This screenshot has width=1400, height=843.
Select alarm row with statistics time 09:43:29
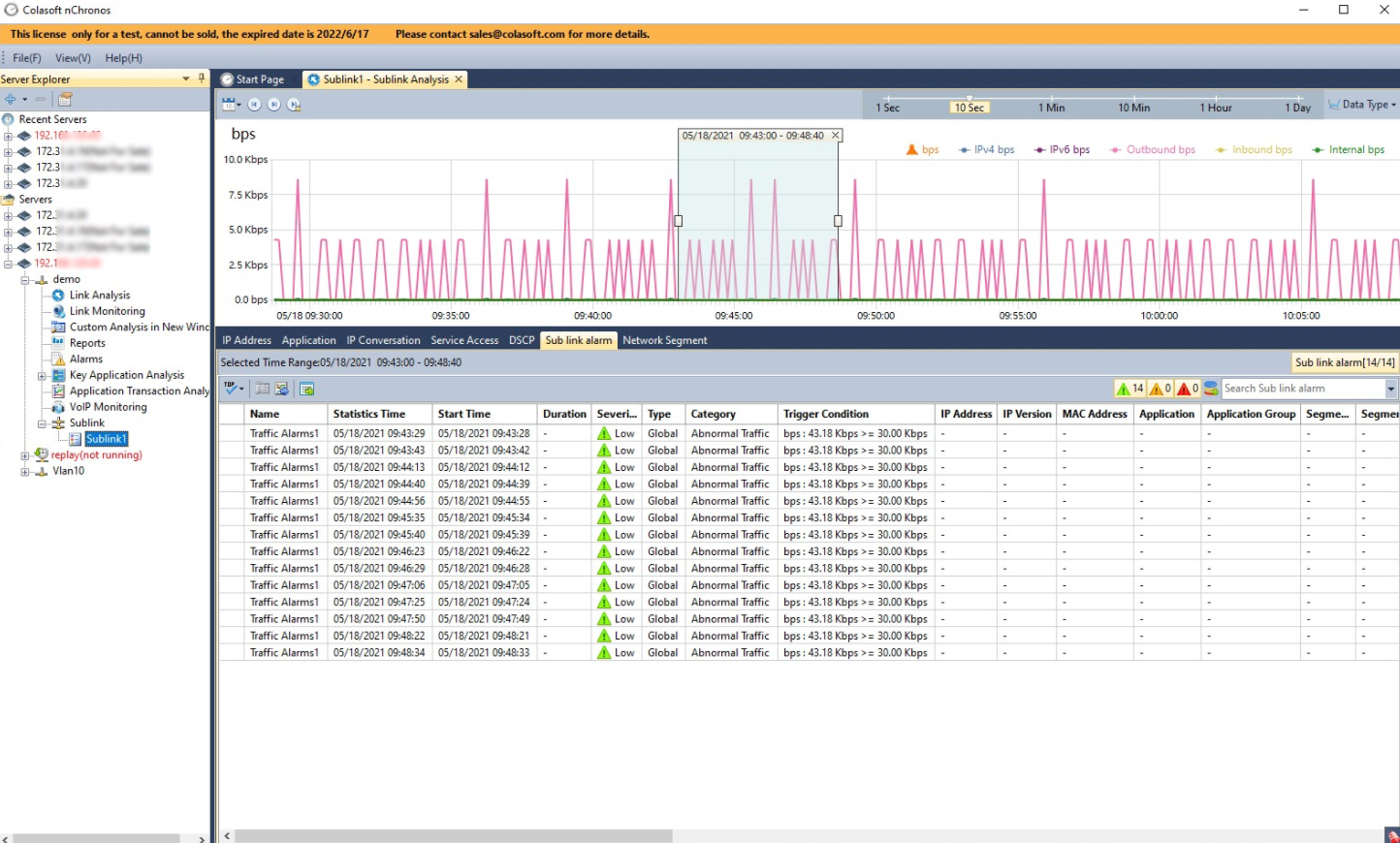(x=809, y=434)
